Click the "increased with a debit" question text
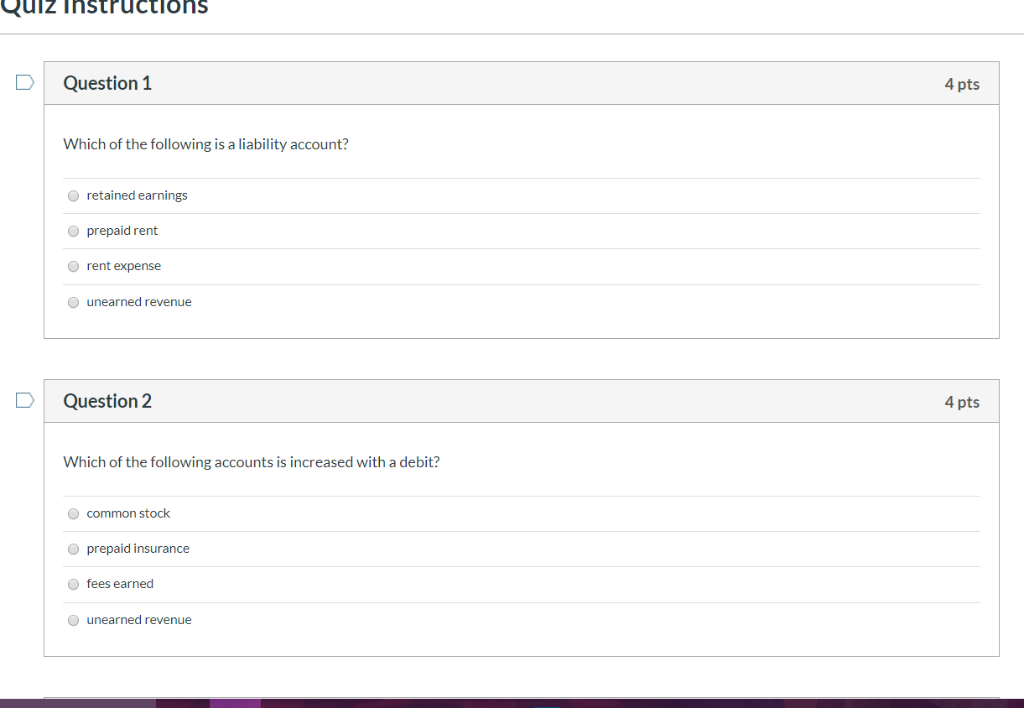 pyautogui.click(x=251, y=462)
